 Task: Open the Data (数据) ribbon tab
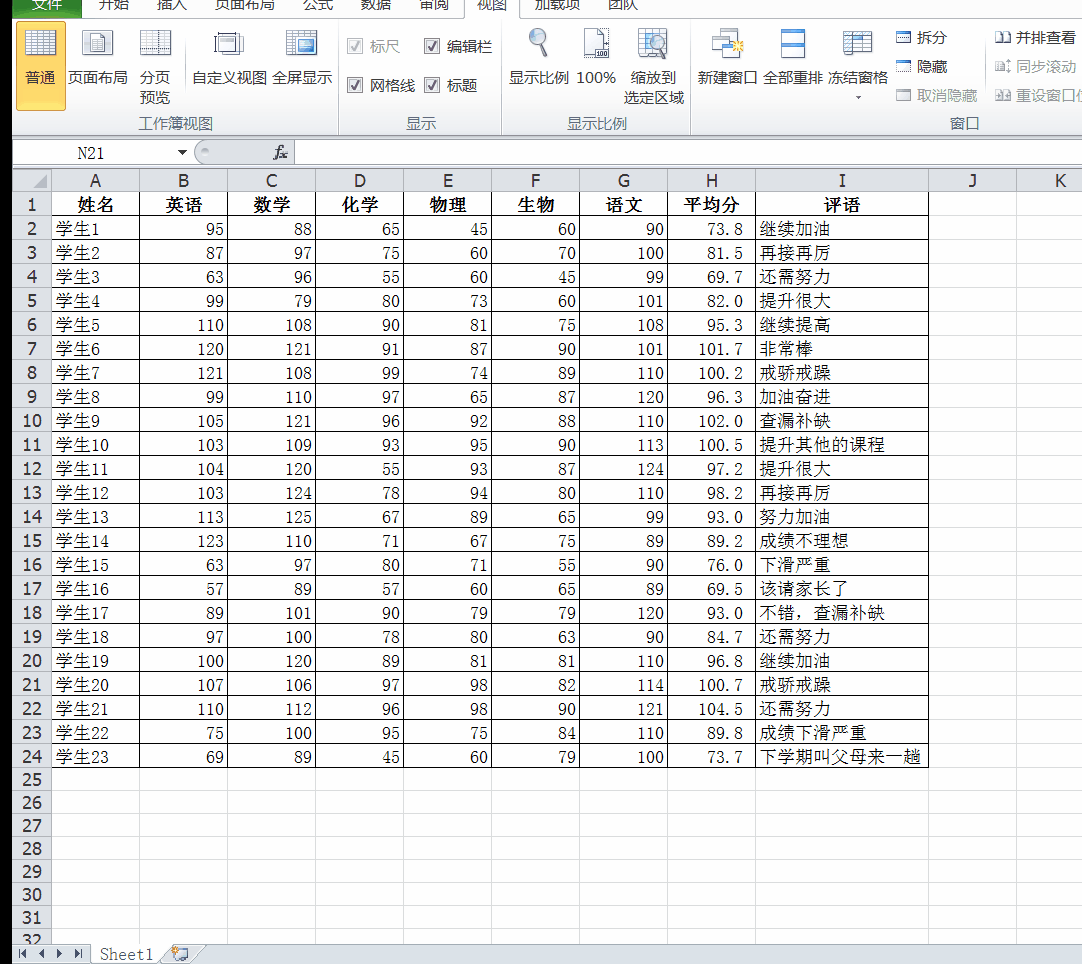tap(376, 6)
